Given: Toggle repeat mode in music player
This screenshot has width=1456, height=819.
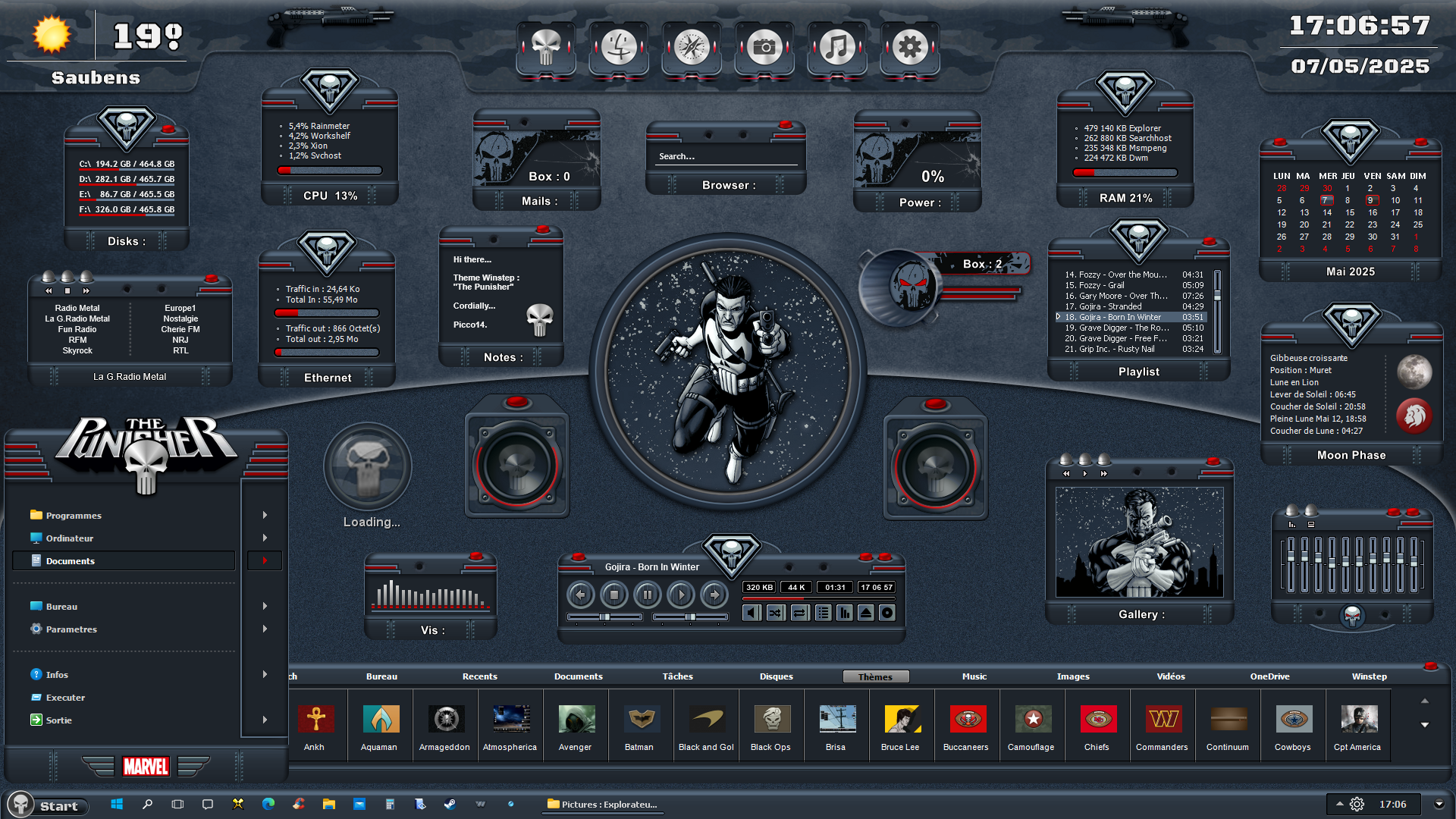Looking at the screenshot, I should (x=800, y=613).
